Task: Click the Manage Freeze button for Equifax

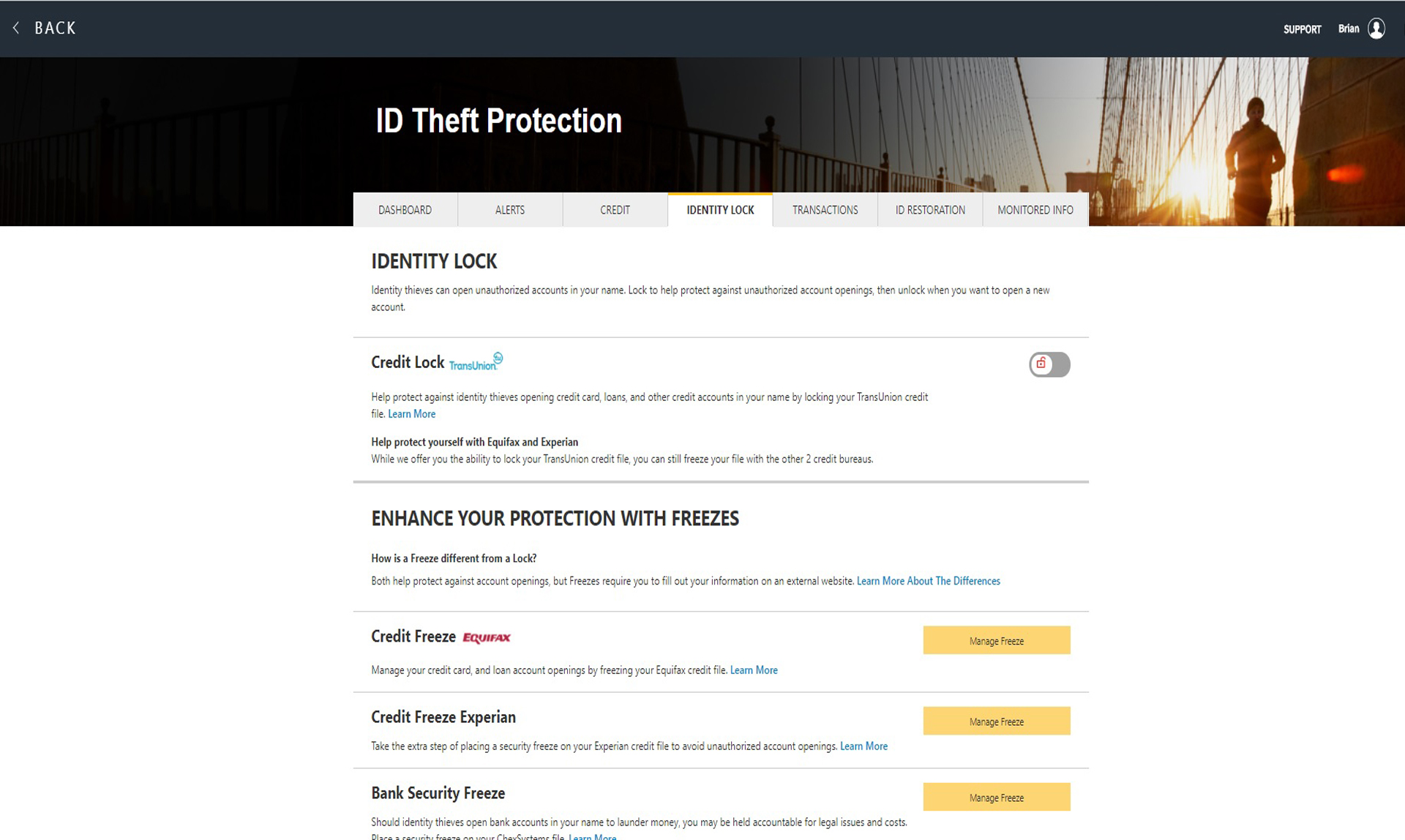Action: [996, 640]
